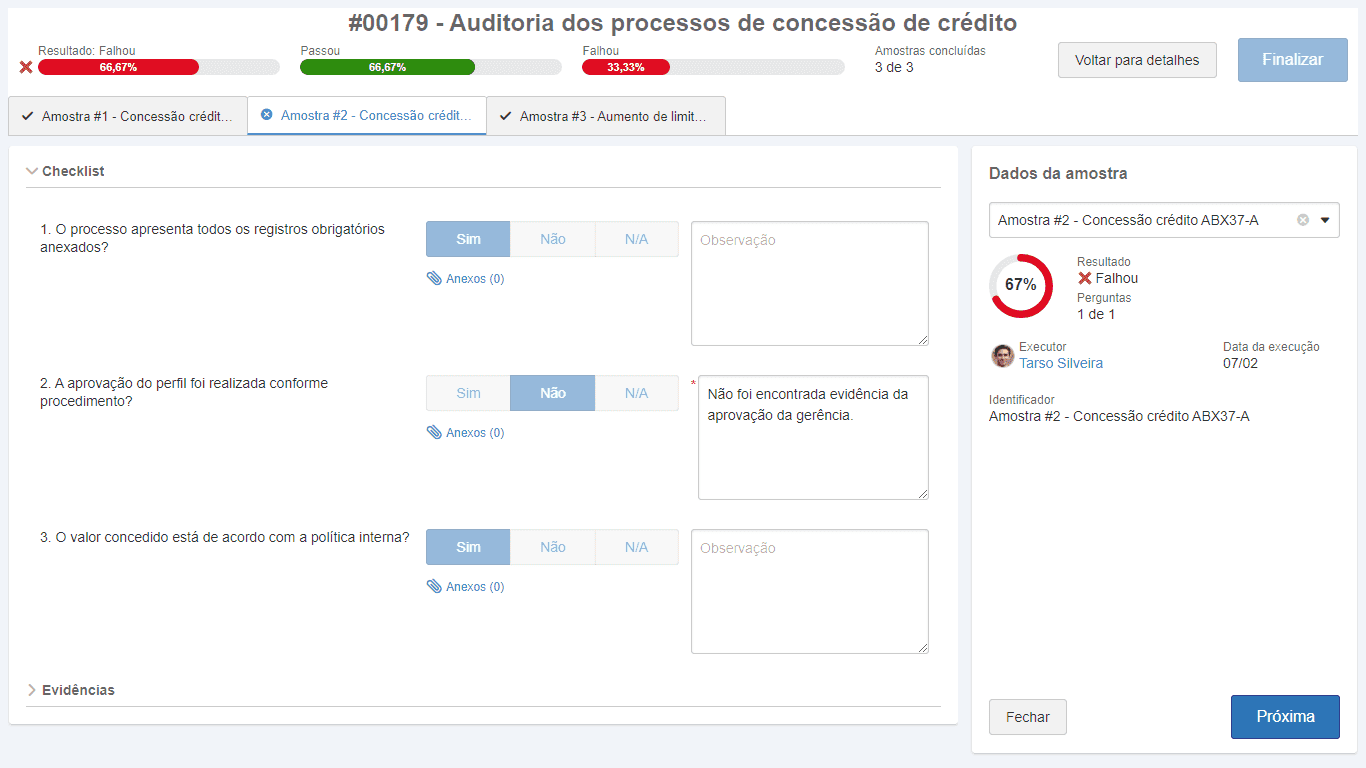Click the paperclip icon under question 3
The height and width of the screenshot is (768, 1366).
click(x=434, y=587)
